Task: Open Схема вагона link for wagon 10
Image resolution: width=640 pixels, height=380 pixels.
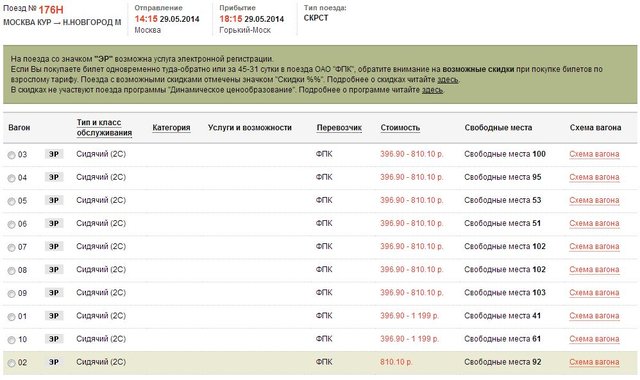Action: tap(594, 339)
